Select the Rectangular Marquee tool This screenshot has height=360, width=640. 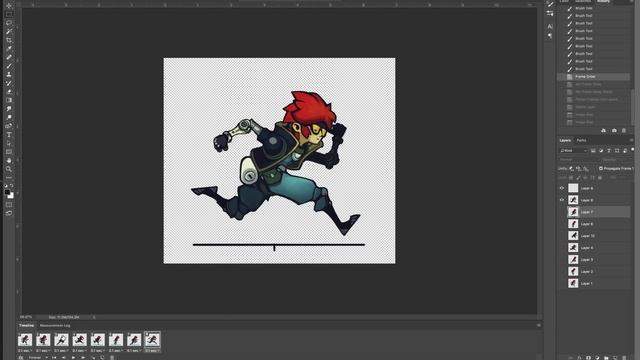9,14
